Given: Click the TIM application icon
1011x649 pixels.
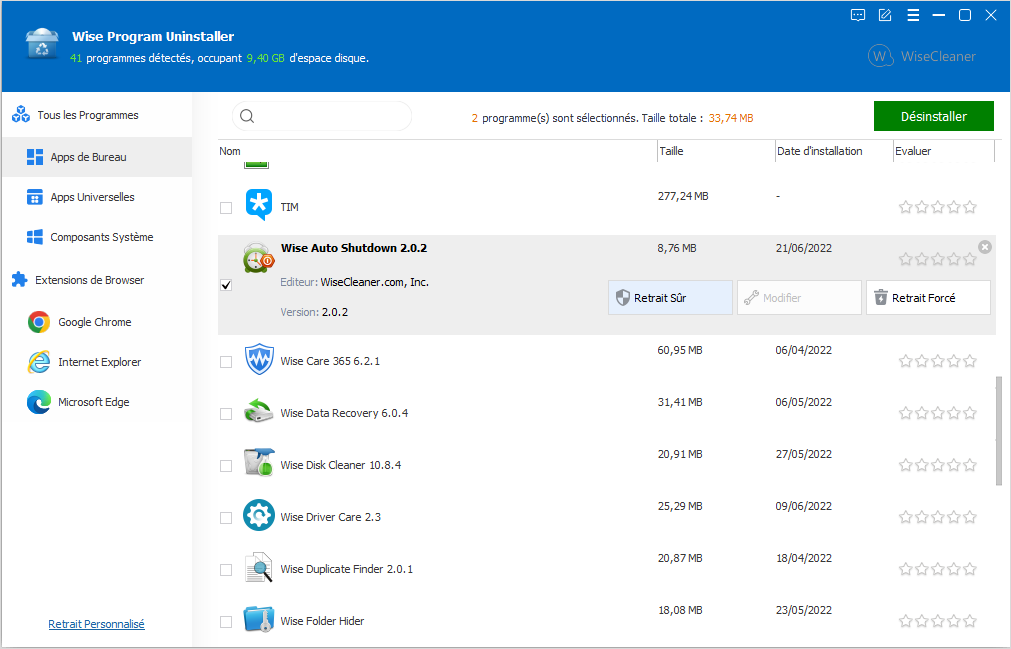Looking at the screenshot, I should point(259,205).
